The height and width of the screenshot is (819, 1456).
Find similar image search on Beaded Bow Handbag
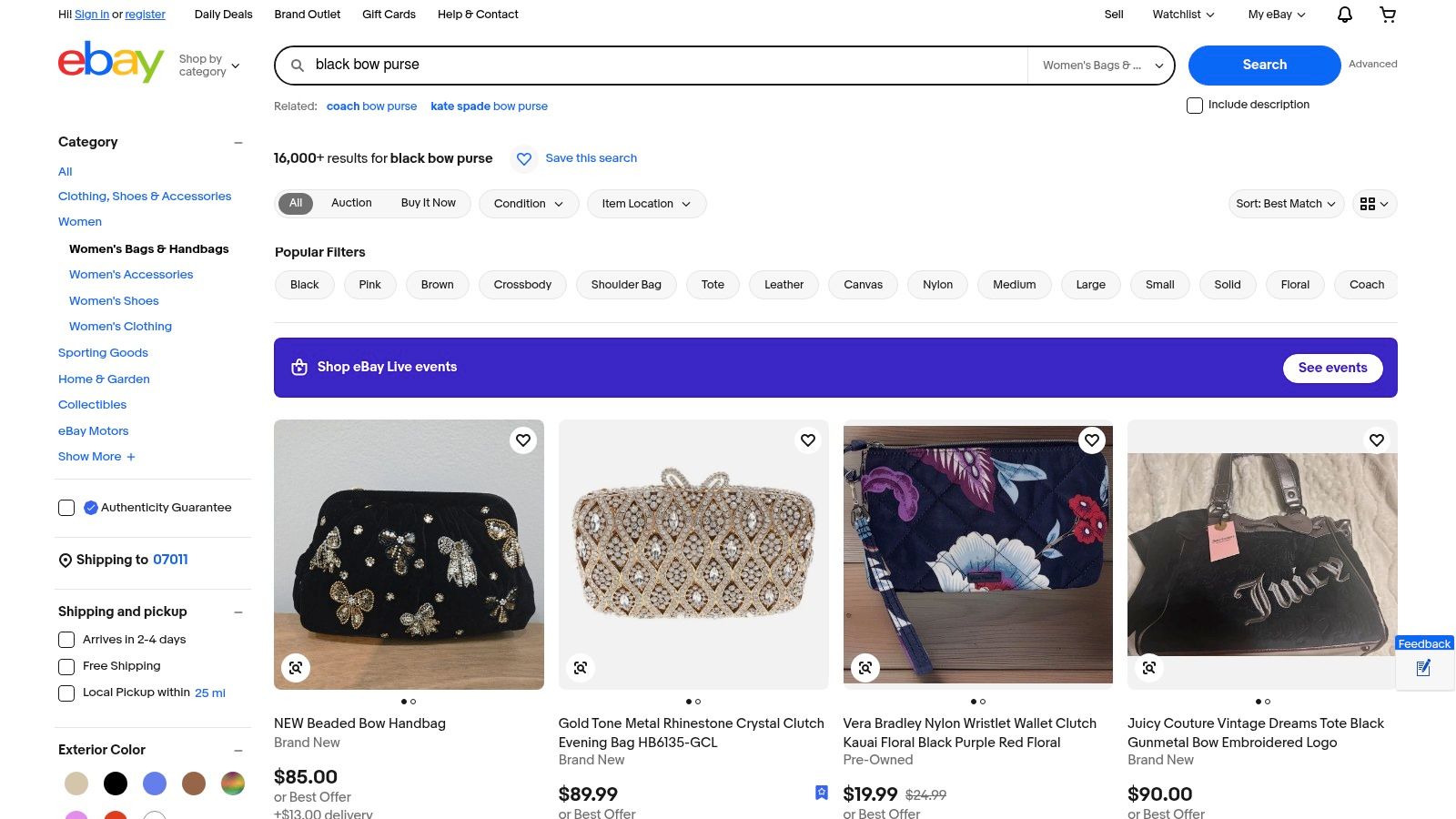296,668
